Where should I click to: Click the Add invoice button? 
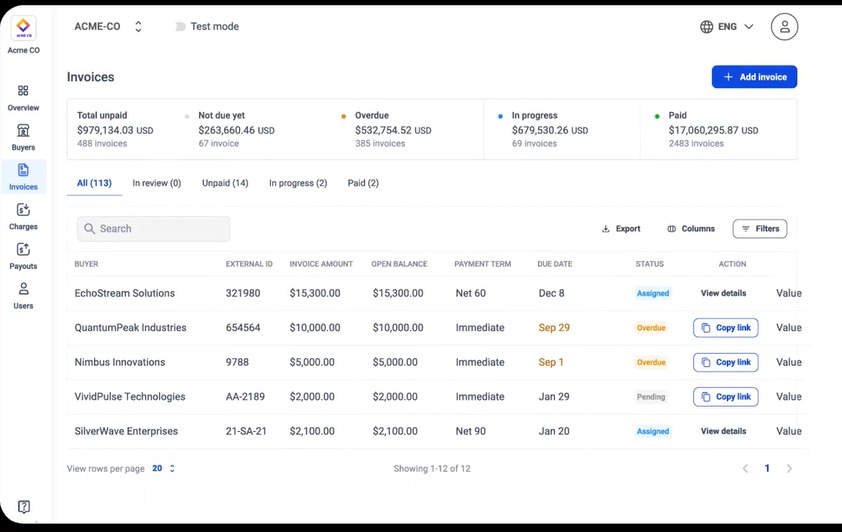click(x=754, y=77)
